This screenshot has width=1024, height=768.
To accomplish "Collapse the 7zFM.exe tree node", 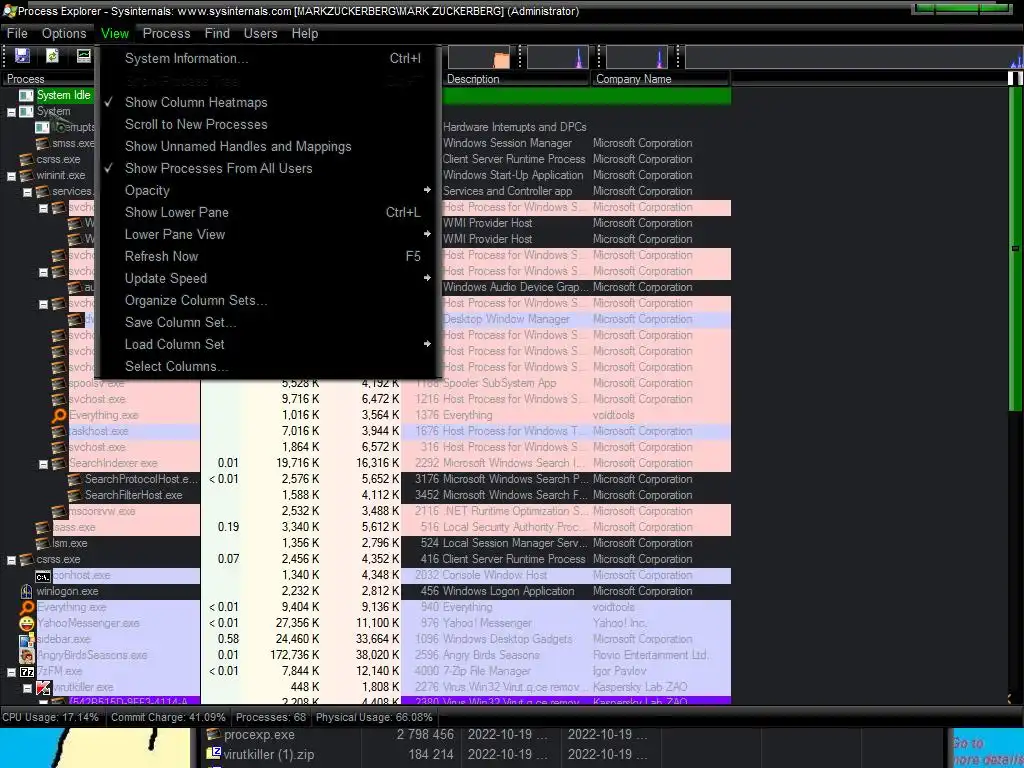I will coord(11,672).
